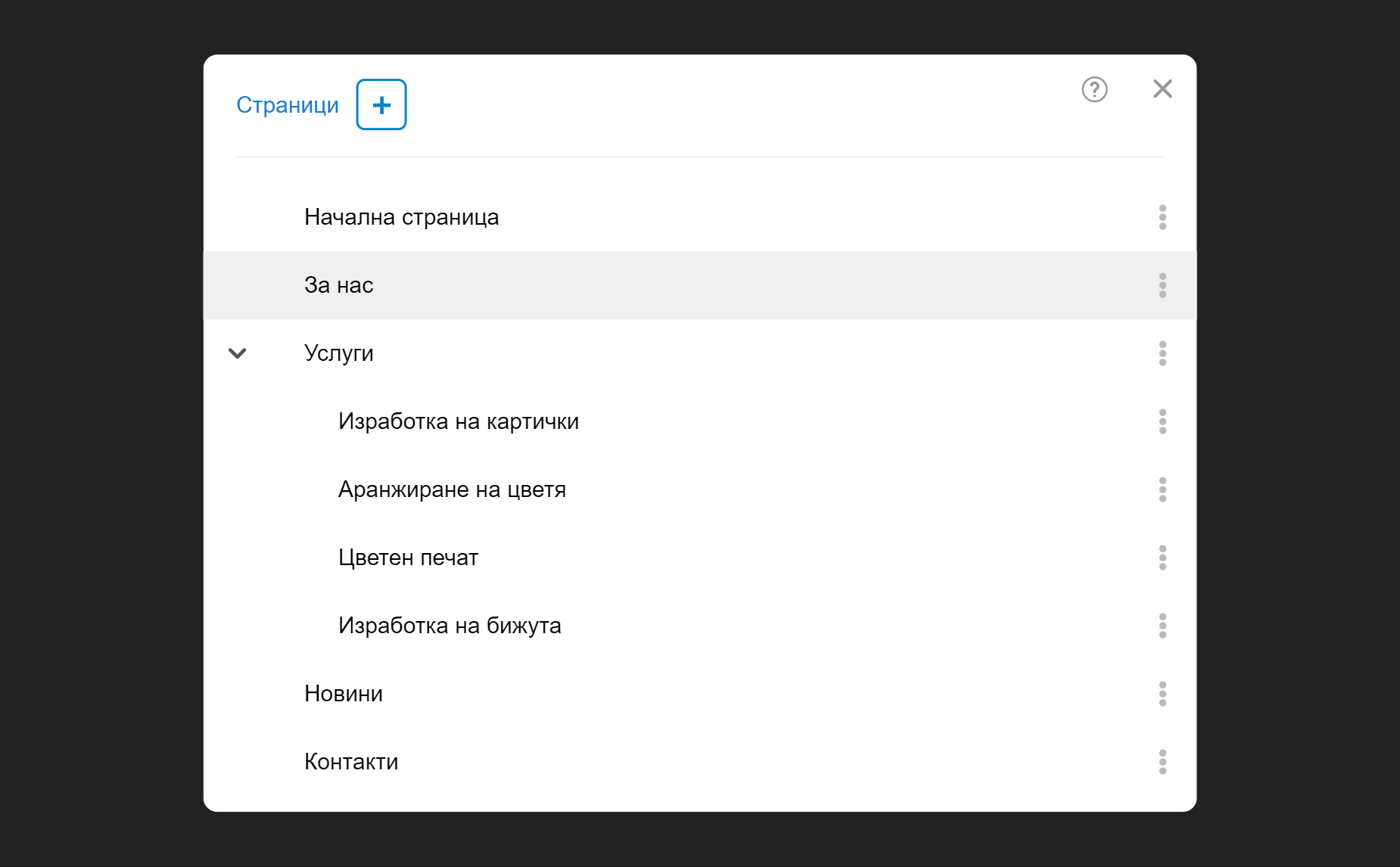Viewport: 1400px width, 867px height.
Task: Add a new page with plus button
Action: [381, 104]
